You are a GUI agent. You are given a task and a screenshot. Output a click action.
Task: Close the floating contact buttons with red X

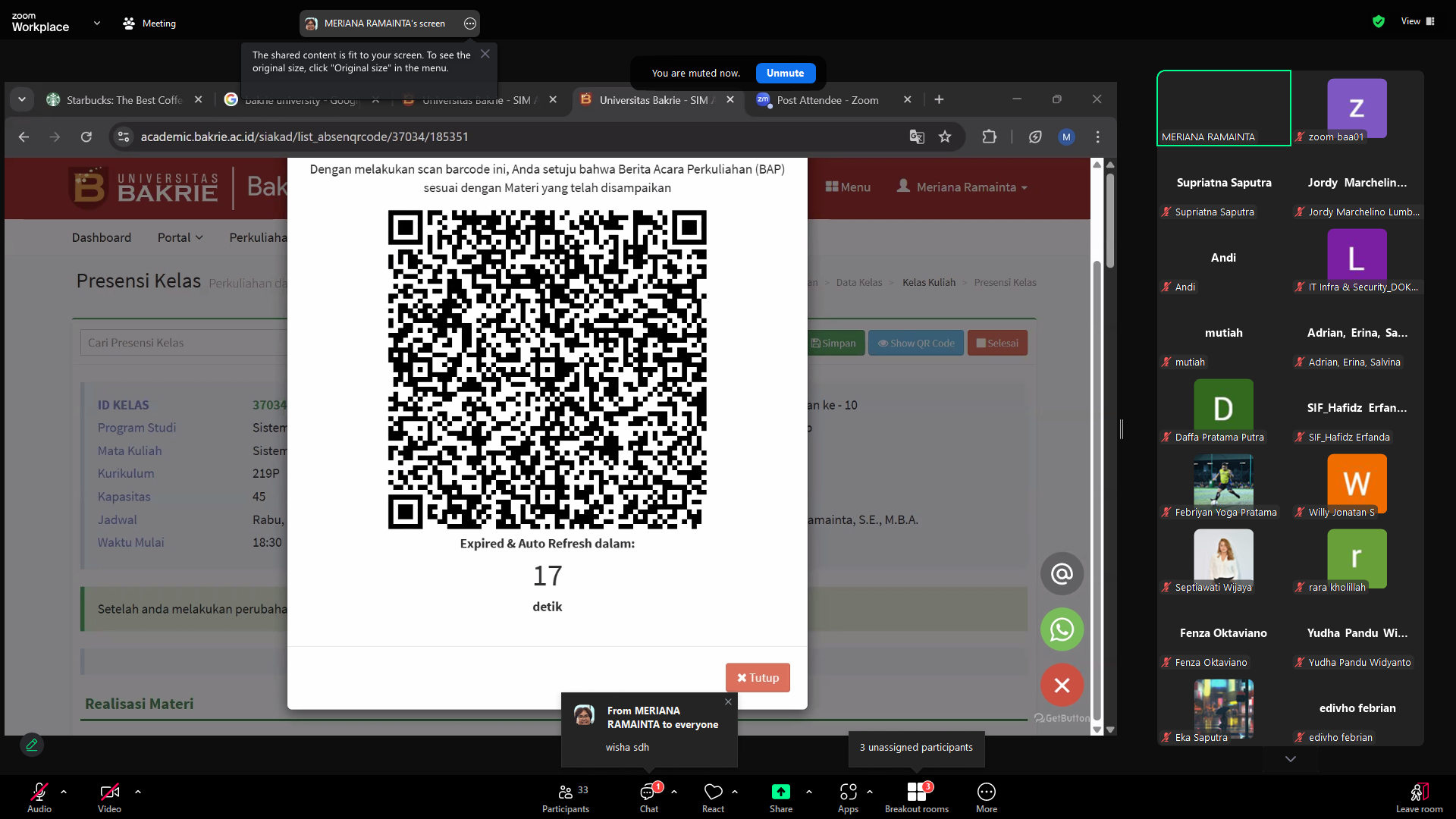(x=1062, y=686)
